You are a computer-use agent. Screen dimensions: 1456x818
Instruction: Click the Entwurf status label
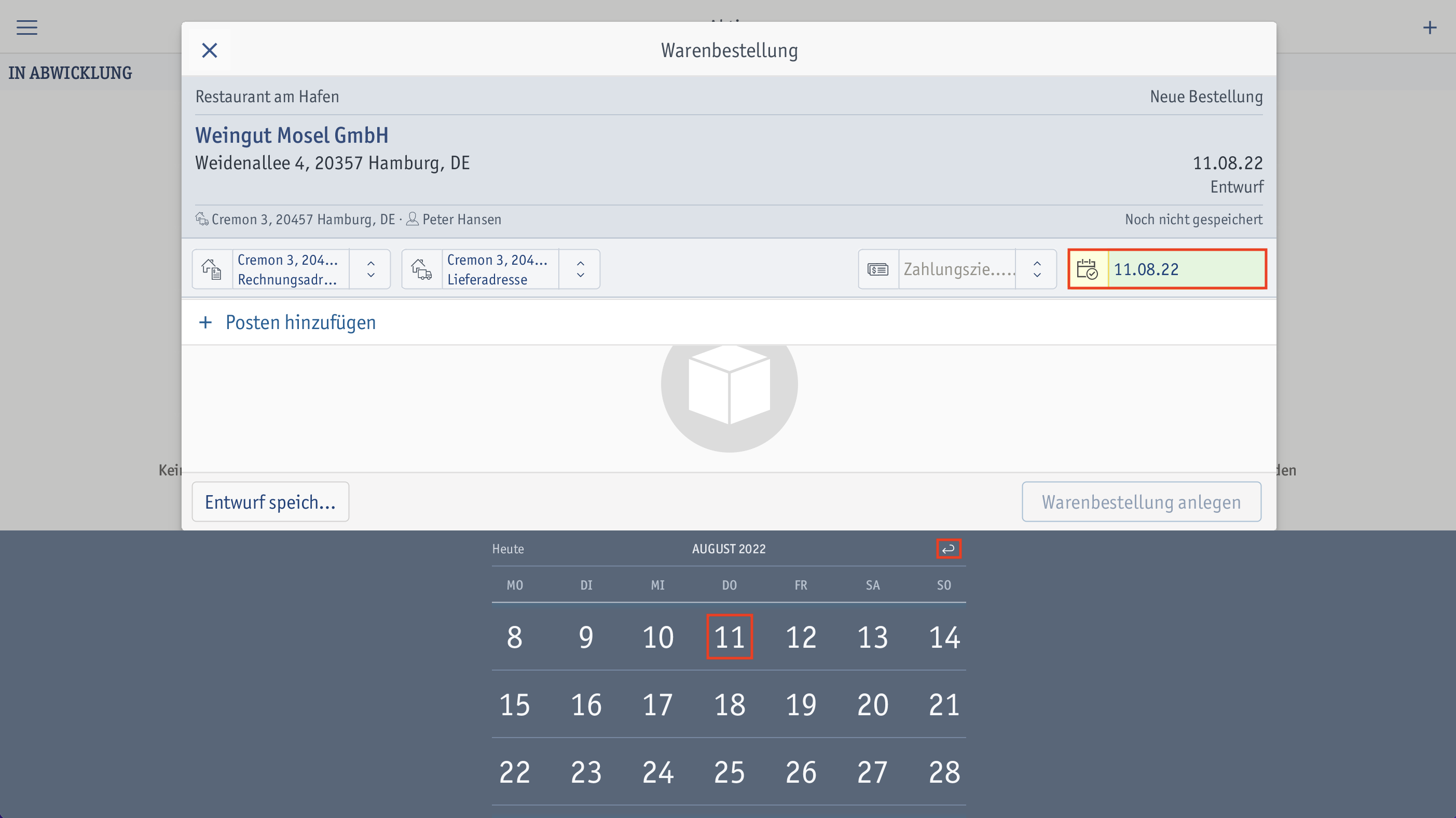point(1236,186)
